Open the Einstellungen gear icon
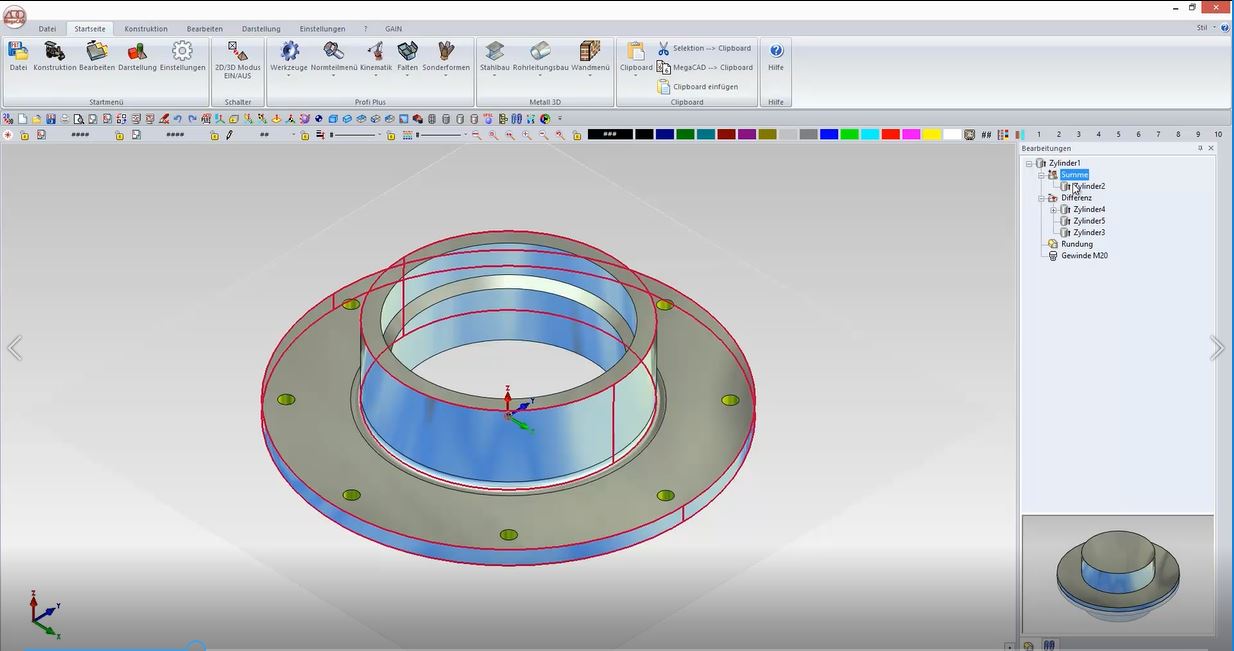The height and width of the screenshot is (651, 1234). (182, 56)
